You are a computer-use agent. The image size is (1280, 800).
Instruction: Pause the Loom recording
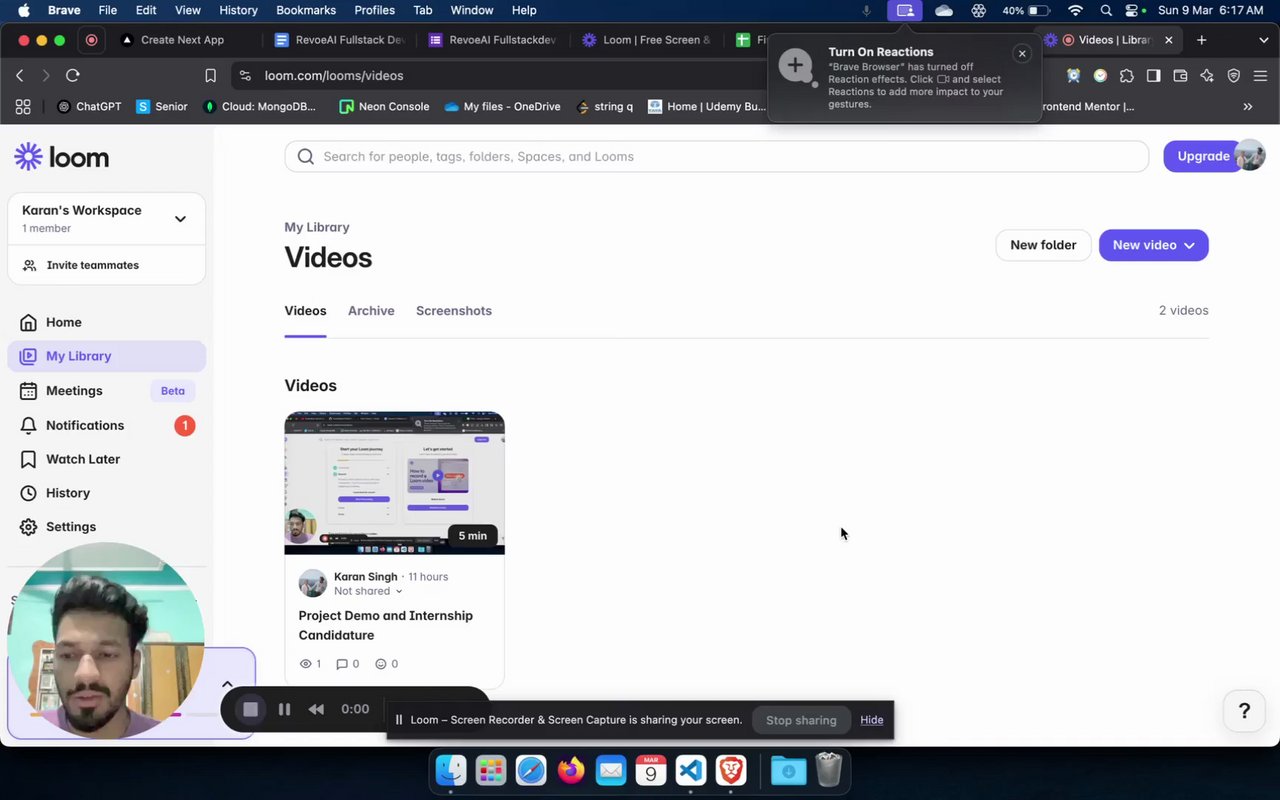pos(284,709)
